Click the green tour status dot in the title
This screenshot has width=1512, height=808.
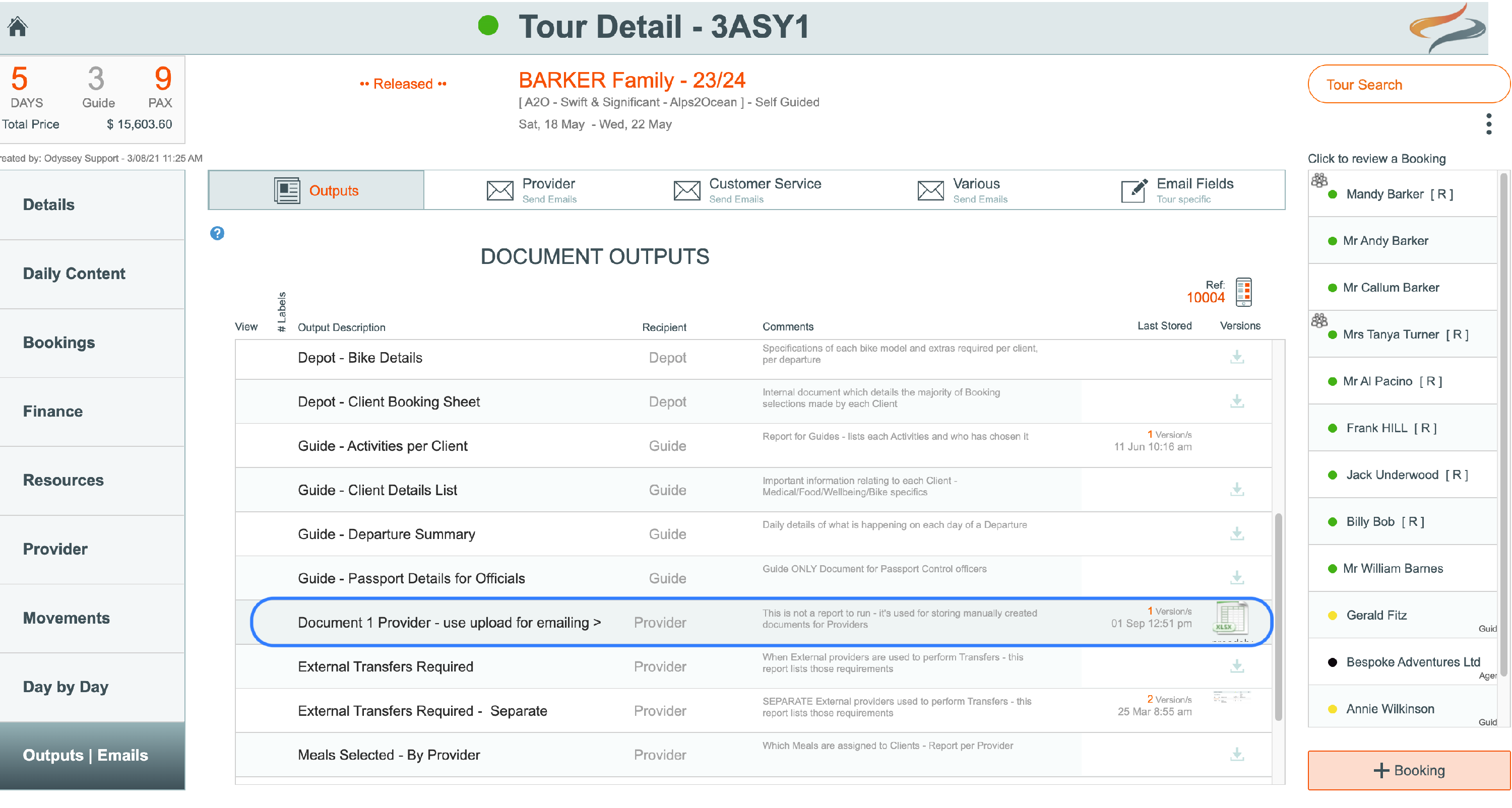(x=488, y=25)
